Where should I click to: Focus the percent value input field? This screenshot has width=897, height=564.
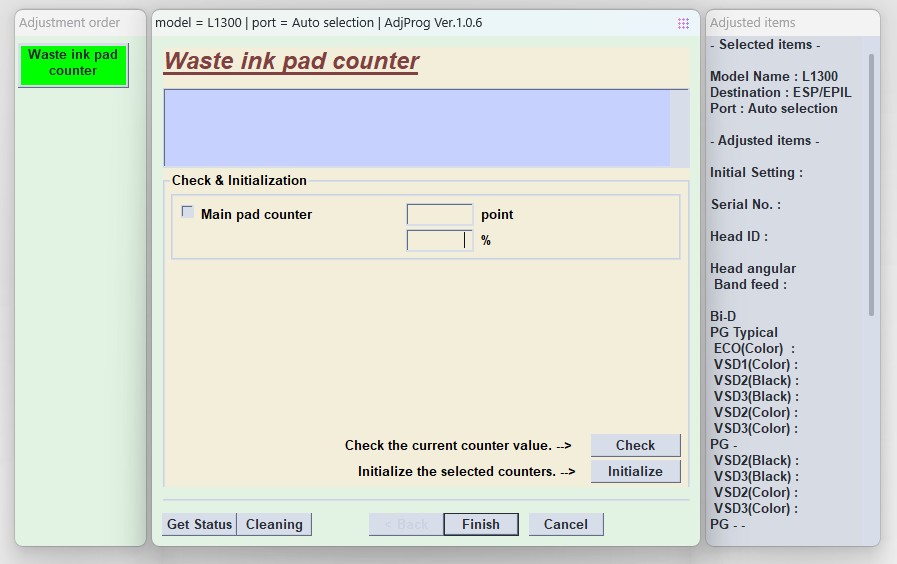tap(439, 240)
